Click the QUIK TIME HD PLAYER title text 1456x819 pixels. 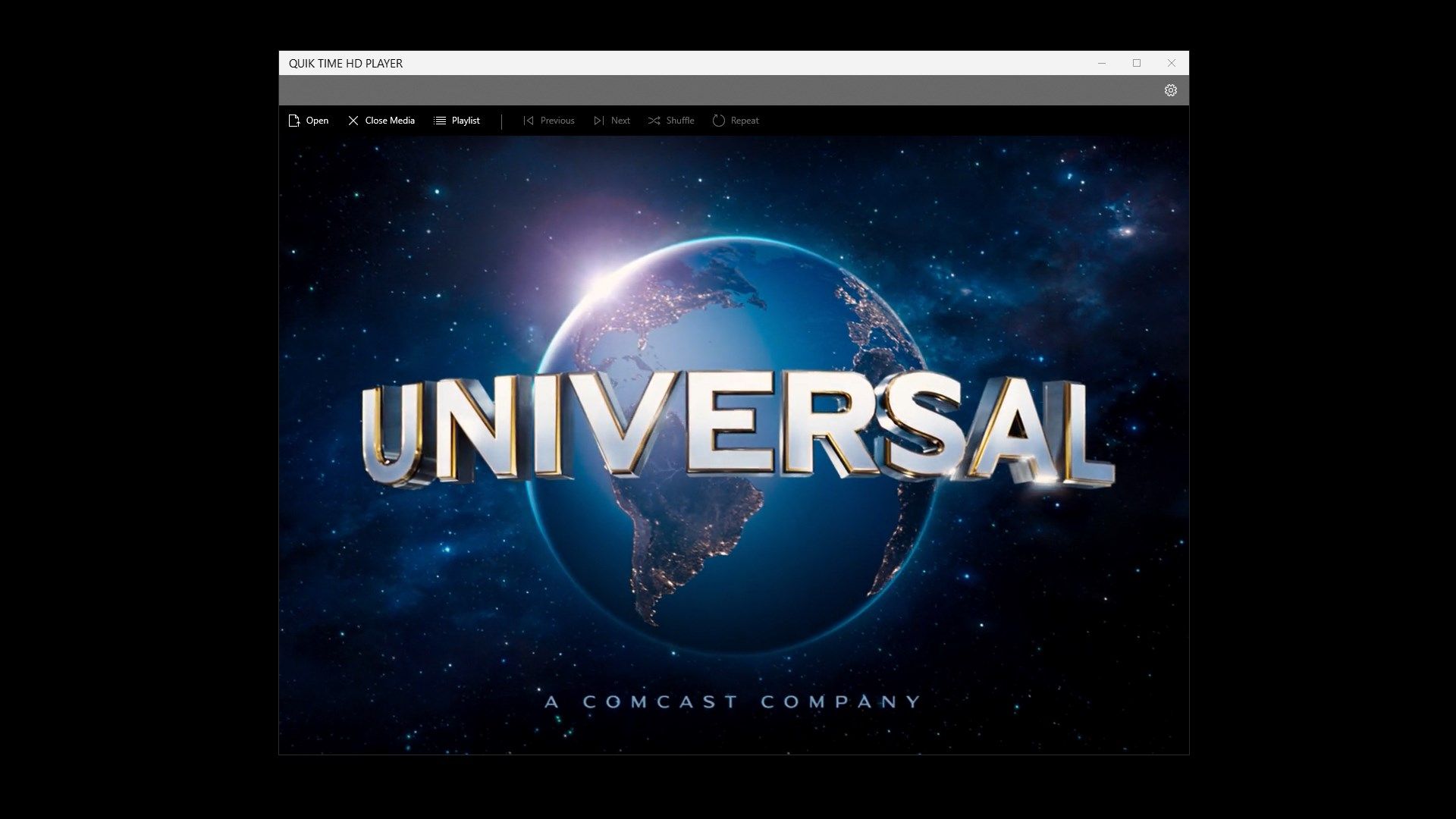click(x=346, y=64)
